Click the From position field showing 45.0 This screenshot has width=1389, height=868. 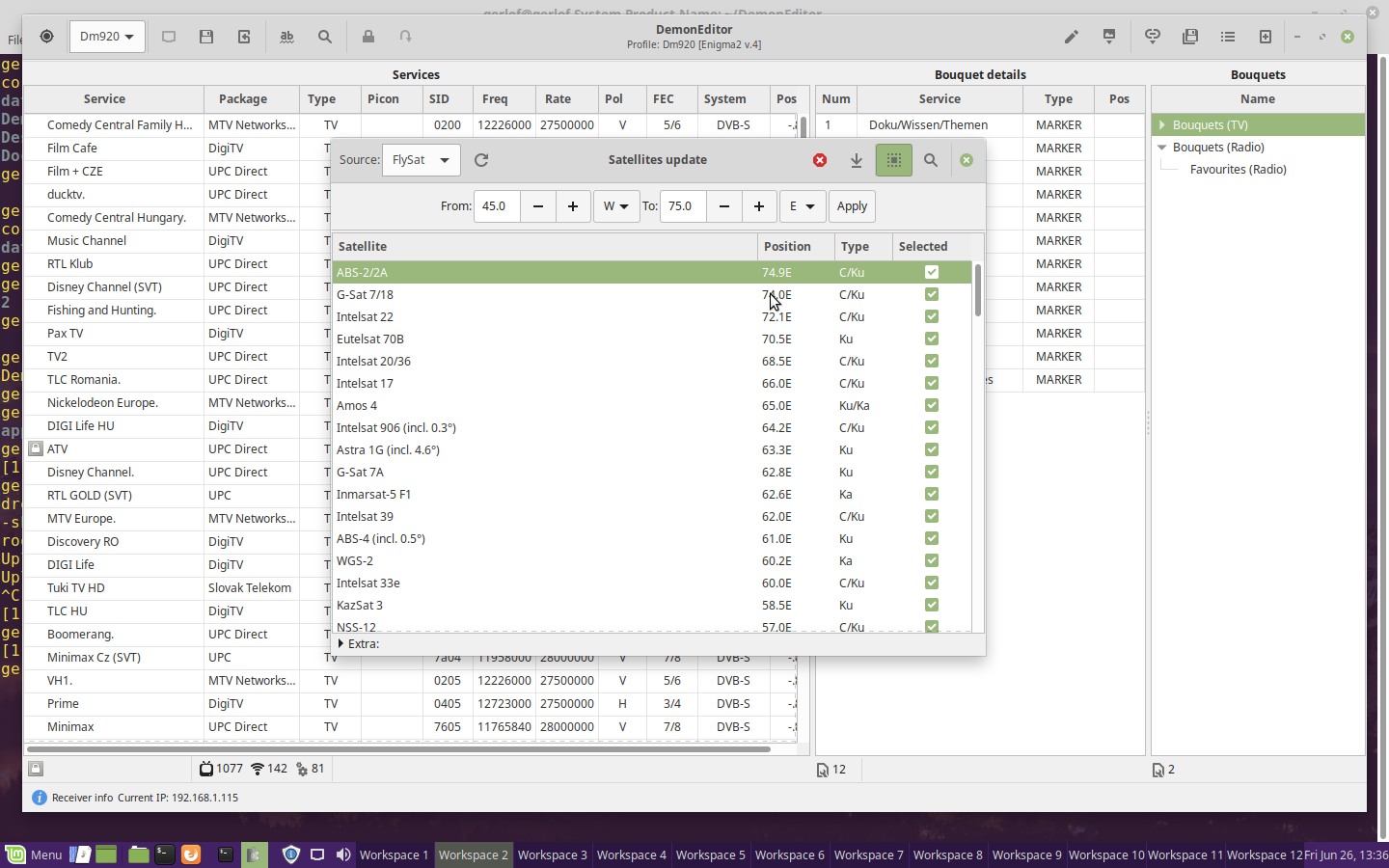pyautogui.click(x=497, y=206)
